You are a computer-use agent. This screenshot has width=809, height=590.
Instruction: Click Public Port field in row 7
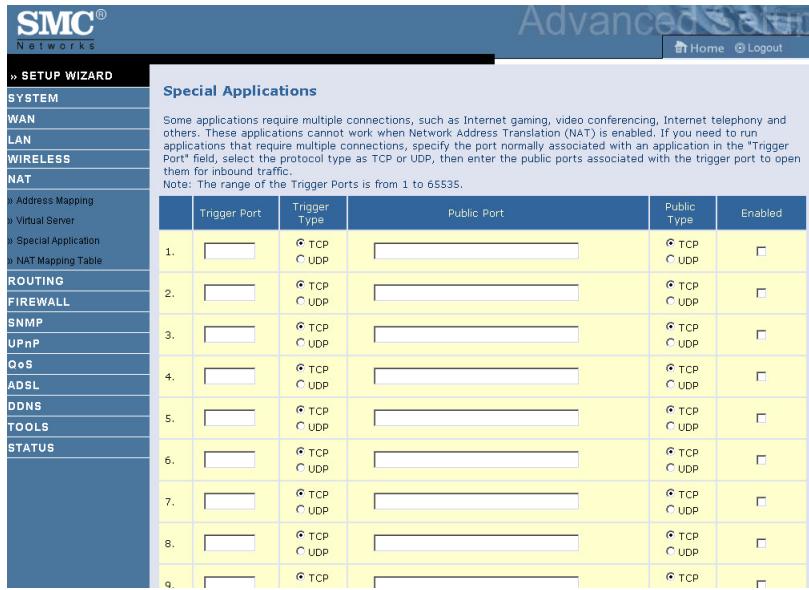coord(476,501)
